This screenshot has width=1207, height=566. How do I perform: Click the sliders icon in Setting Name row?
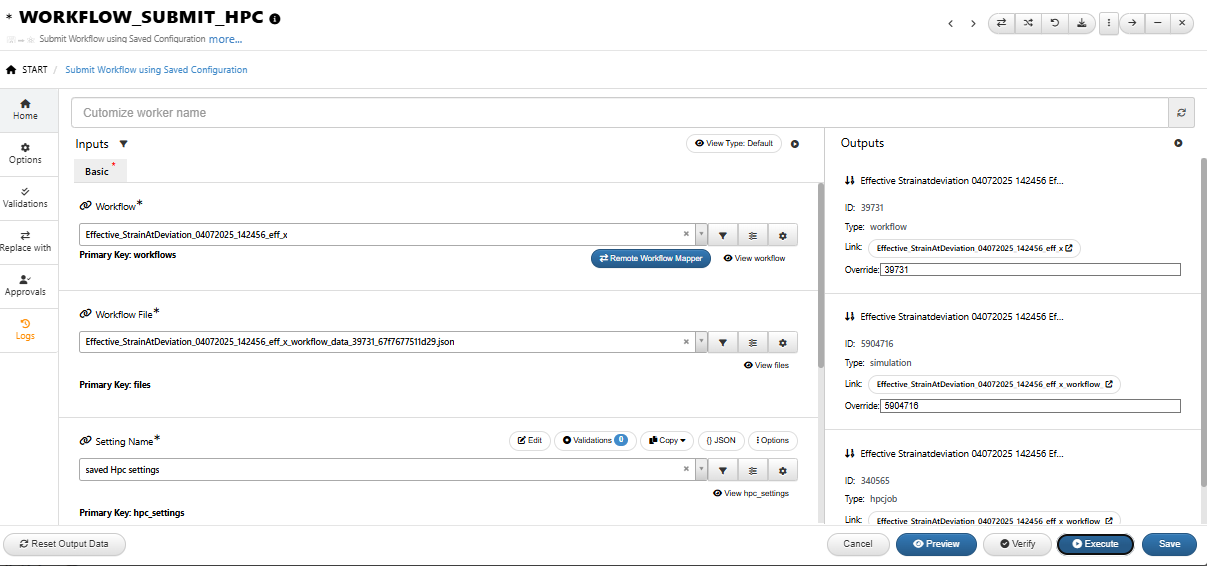coord(752,470)
